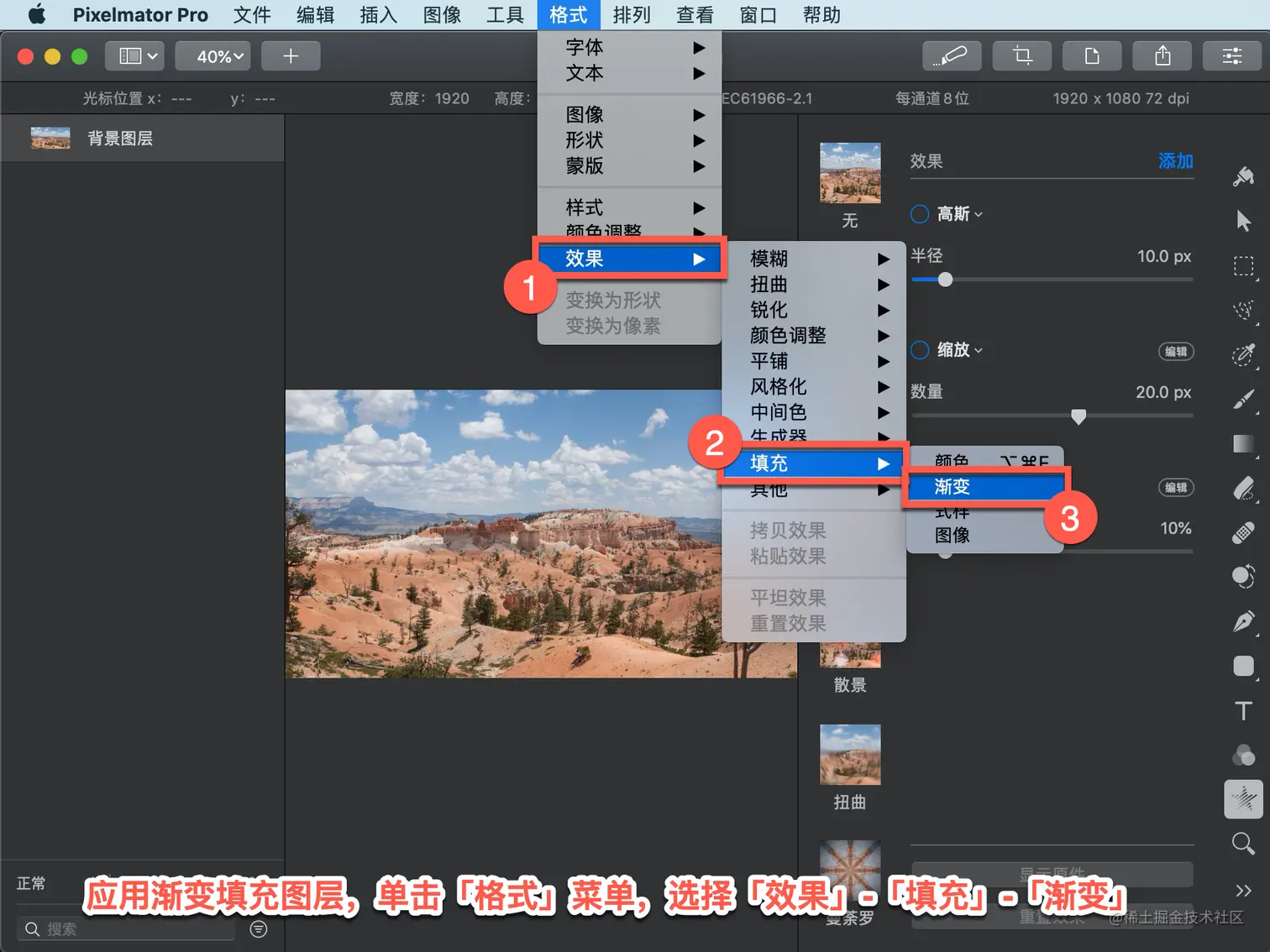Click the 搜索 layer search field
Image resolution: width=1270 pixels, height=952 pixels.
point(126,928)
